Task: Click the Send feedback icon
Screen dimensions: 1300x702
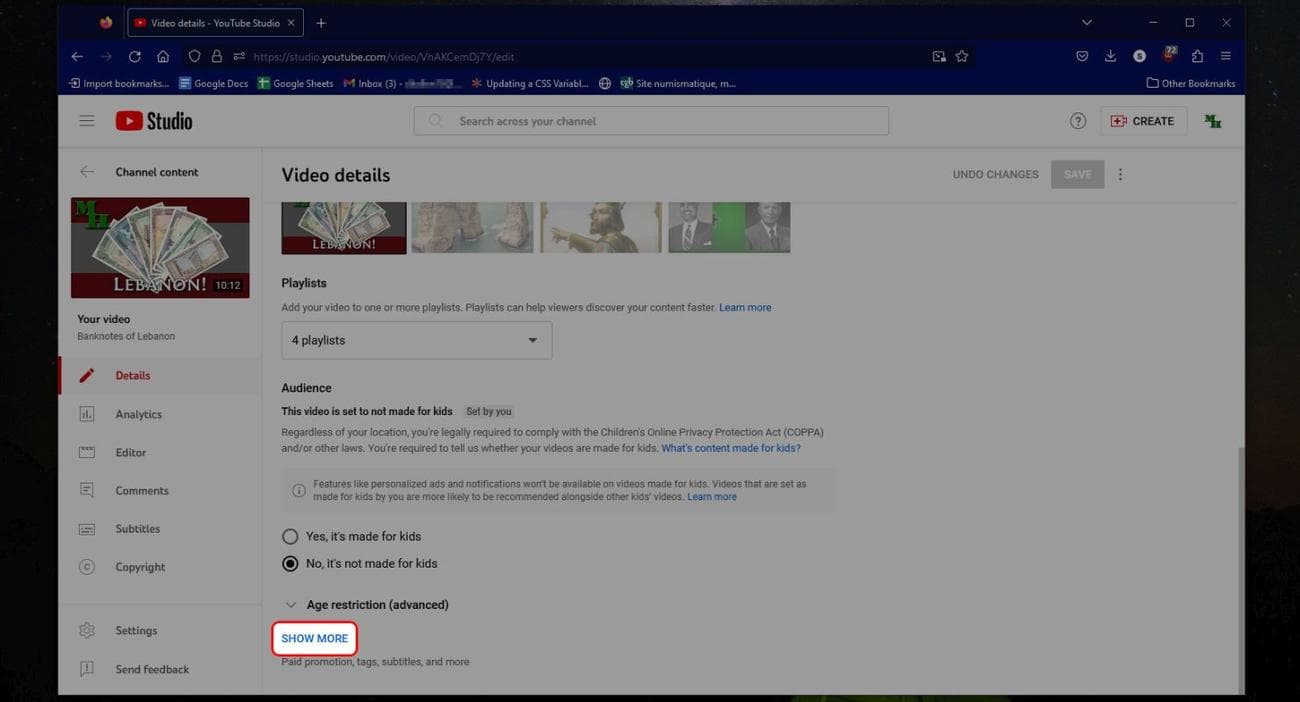Action: tap(87, 668)
